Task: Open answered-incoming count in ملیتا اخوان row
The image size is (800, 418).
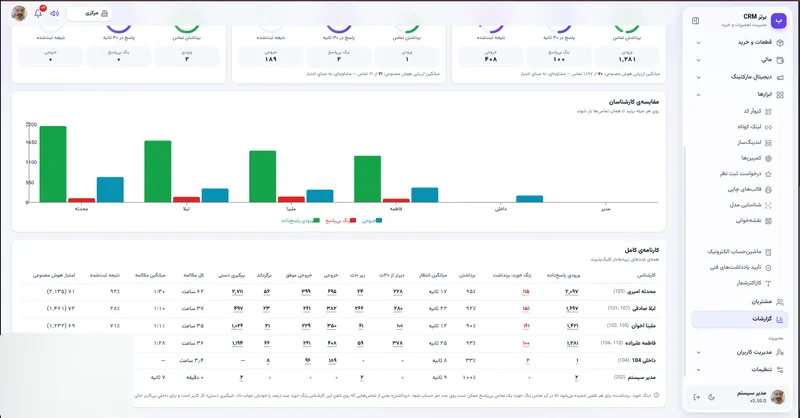Action: pyautogui.click(x=572, y=326)
